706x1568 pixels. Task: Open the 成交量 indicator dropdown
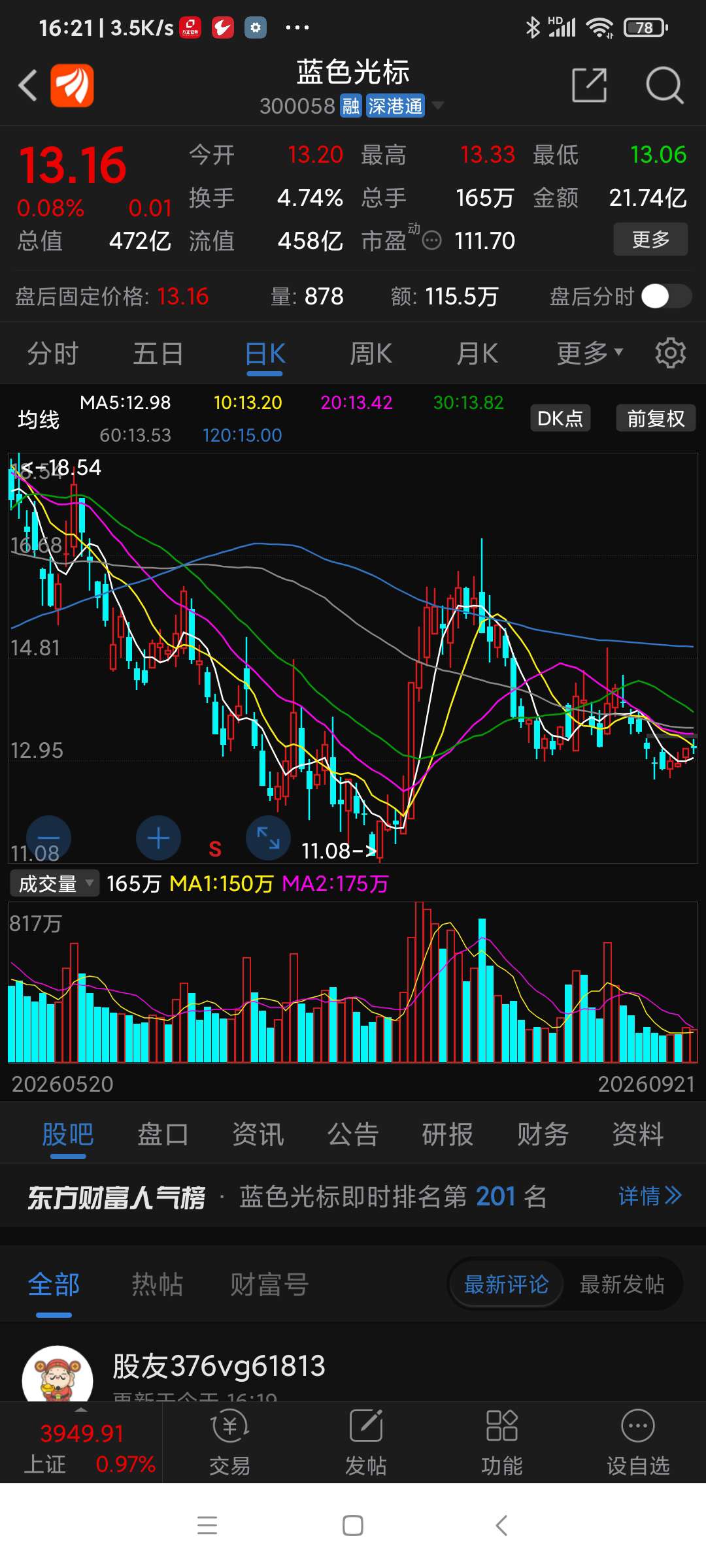[55, 883]
